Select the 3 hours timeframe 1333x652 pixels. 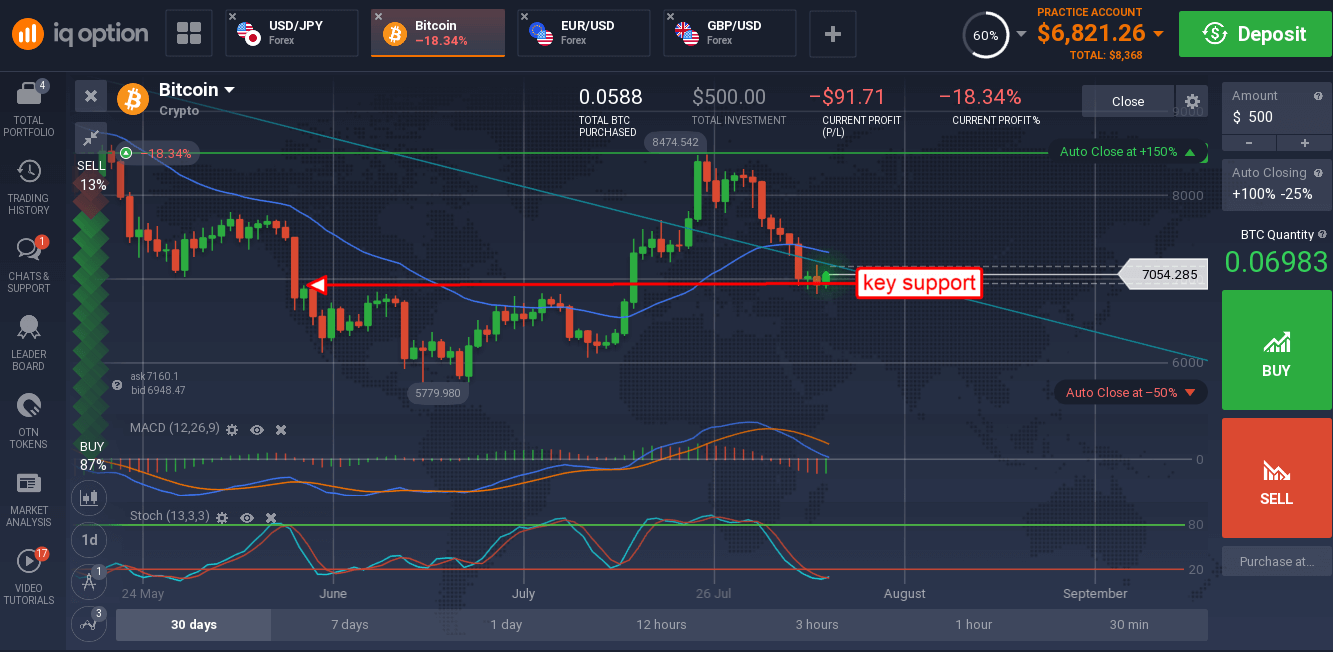(817, 625)
